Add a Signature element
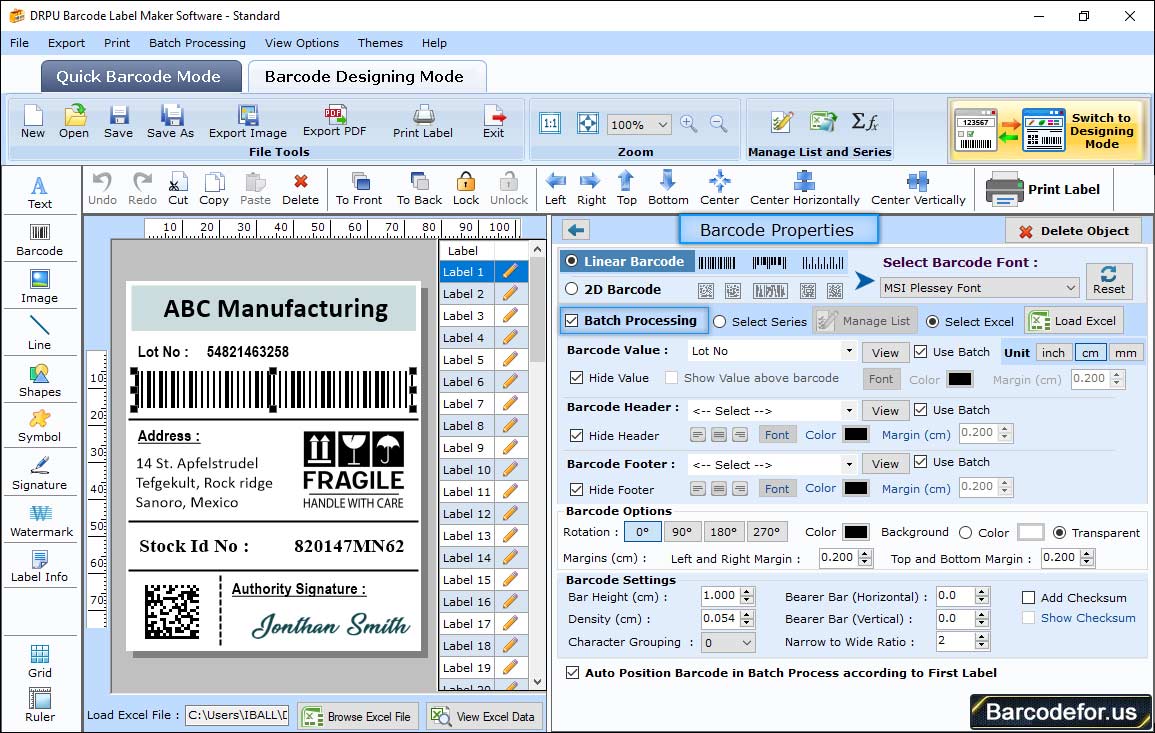The width and height of the screenshot is (1155, 733). [x=40, y=474]
